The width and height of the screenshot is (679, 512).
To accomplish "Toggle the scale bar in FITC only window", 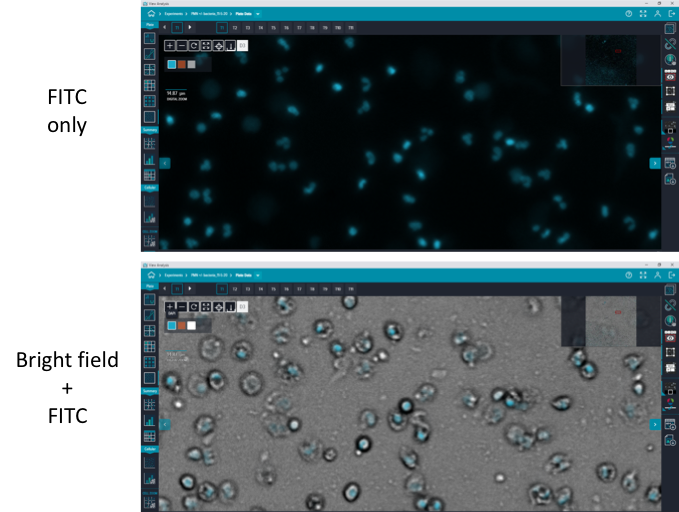I will point(230,45).
